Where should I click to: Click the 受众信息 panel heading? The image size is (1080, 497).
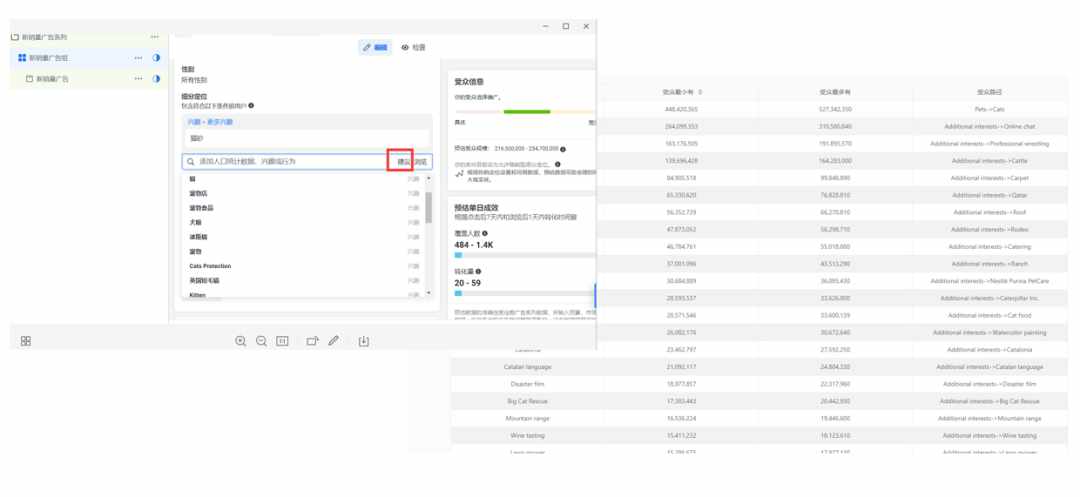pos(469,81)
